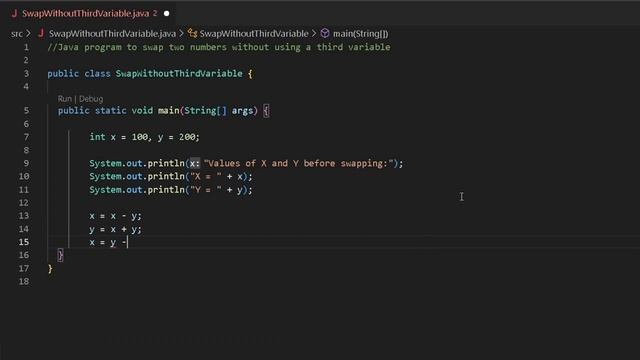The height and width of the screenshot is (360, 640).
Task: Open the SwapWithoutThirdVariable.java file breadcrumb
Action: tap(112, 34)
